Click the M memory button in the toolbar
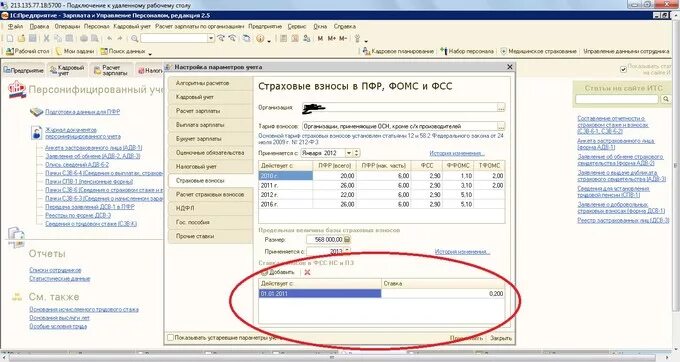Viewport: 680px width, 362px height. (x=320, y=39)
